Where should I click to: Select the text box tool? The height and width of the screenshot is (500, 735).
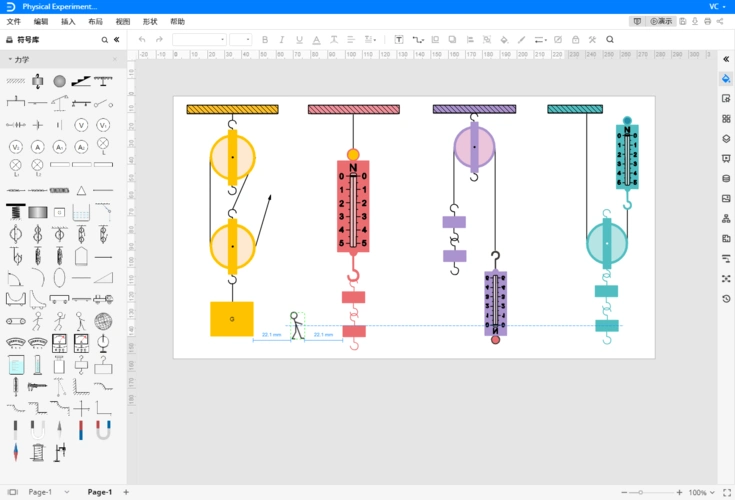399,40
